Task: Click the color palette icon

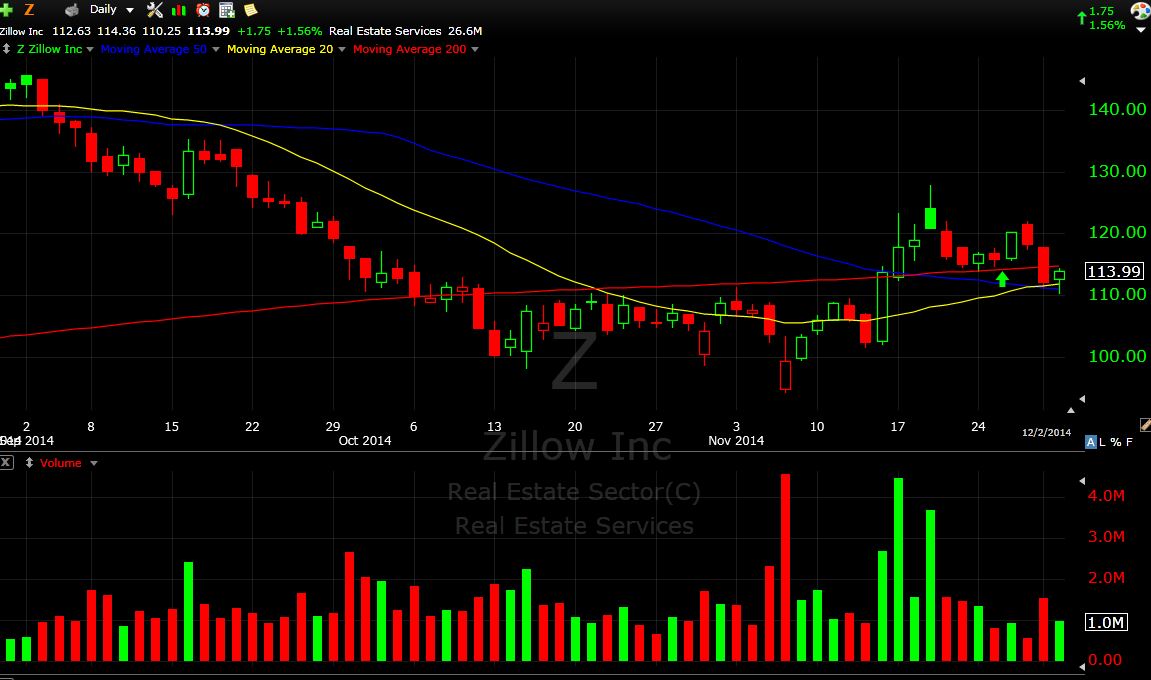Action: click(x=1140, y=11)
